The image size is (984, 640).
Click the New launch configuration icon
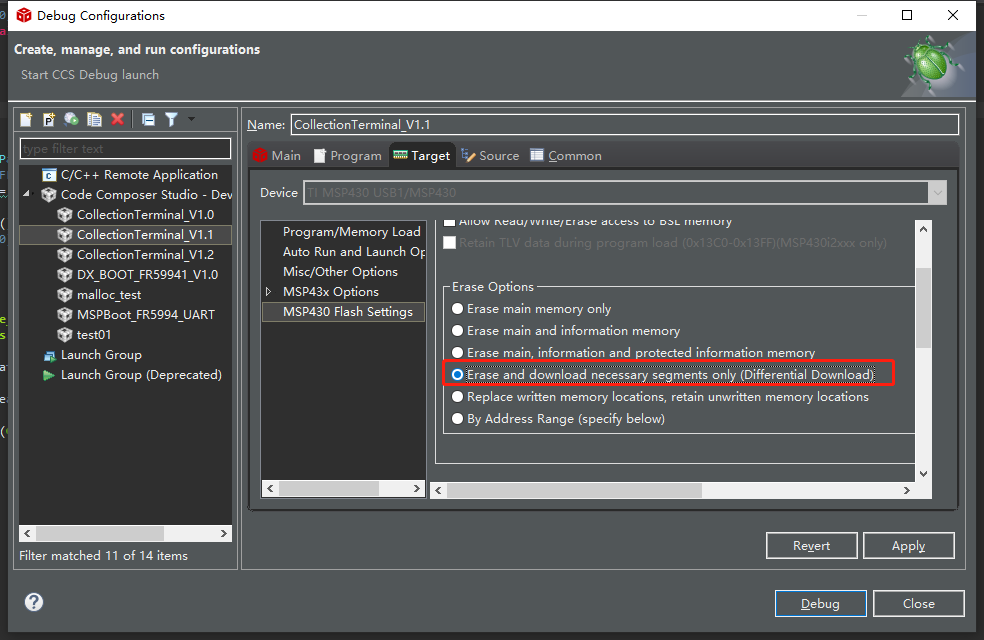pyautogui.click(x=26, y=119)
